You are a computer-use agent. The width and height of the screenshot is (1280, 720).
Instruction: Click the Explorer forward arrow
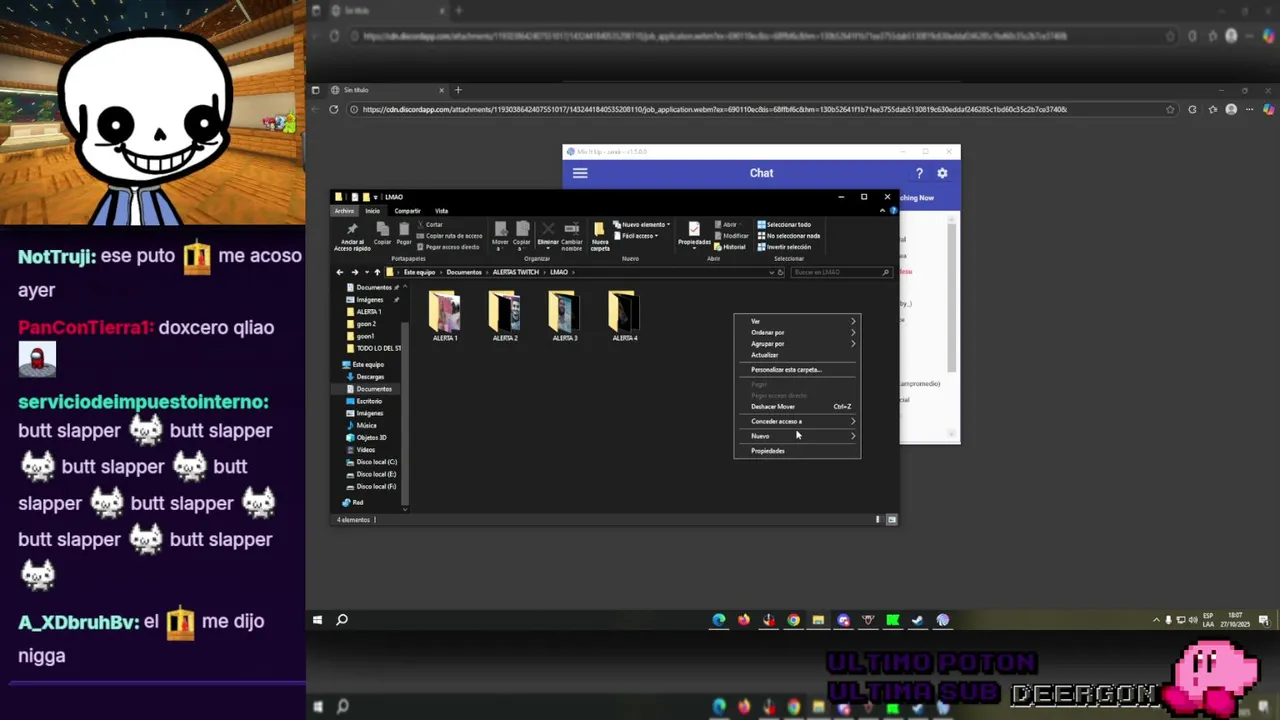pyautogui.click(x=354, y=272)
